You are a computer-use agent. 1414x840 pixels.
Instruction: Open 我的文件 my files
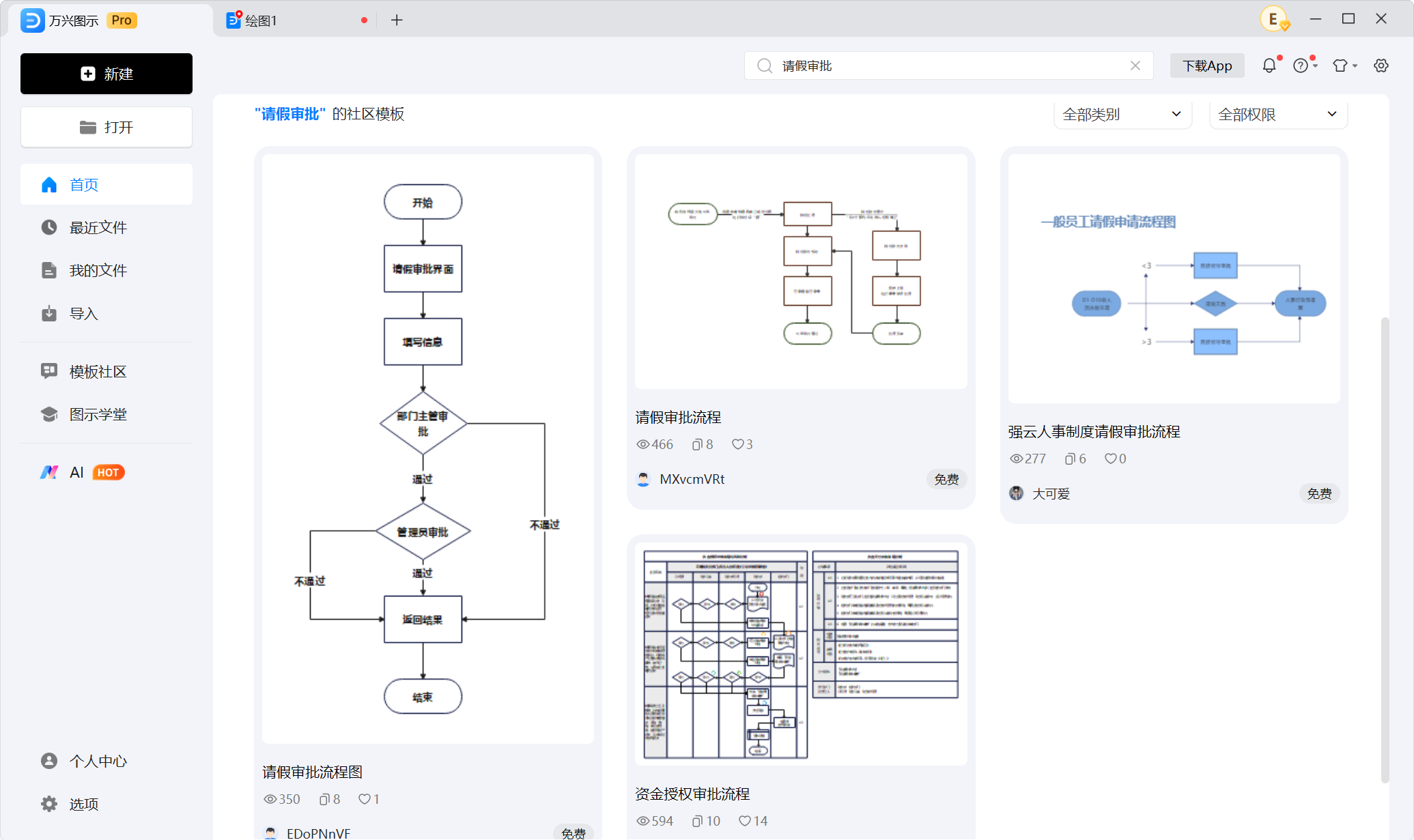pos(107,270)
